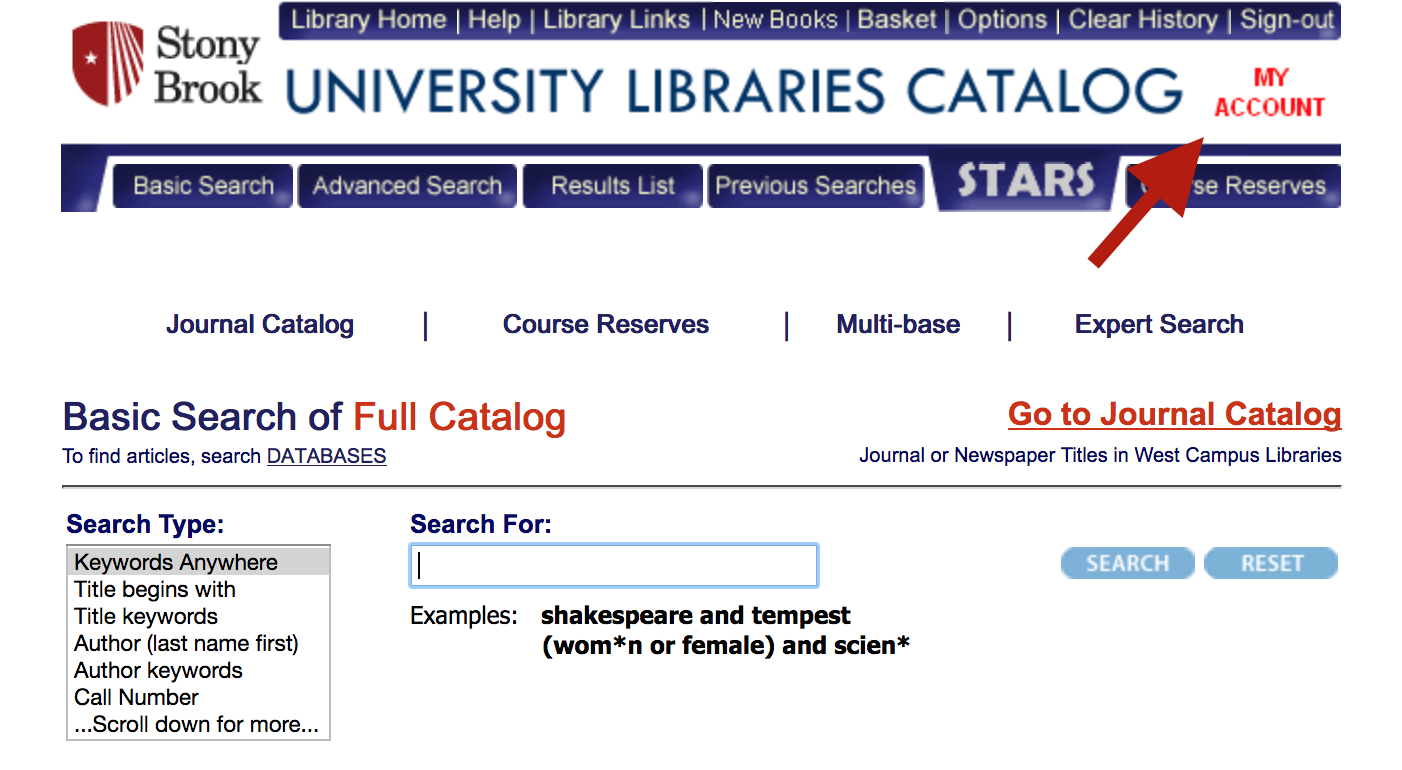Click the RESET button
1402x770 pixels.
tap(1271, 563)
